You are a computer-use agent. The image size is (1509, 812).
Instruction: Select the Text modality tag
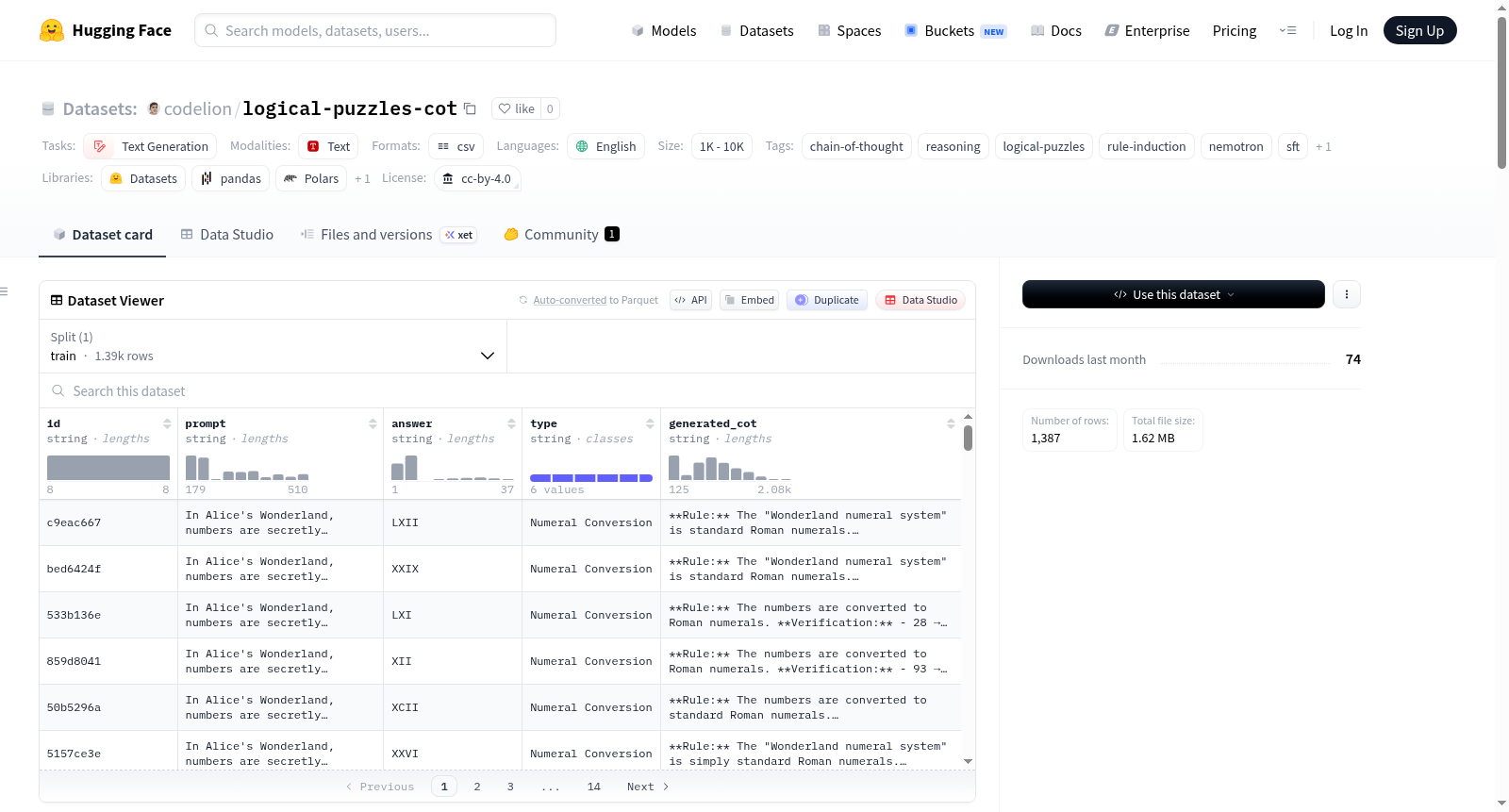pyautogui.click(x=328, y=146)
